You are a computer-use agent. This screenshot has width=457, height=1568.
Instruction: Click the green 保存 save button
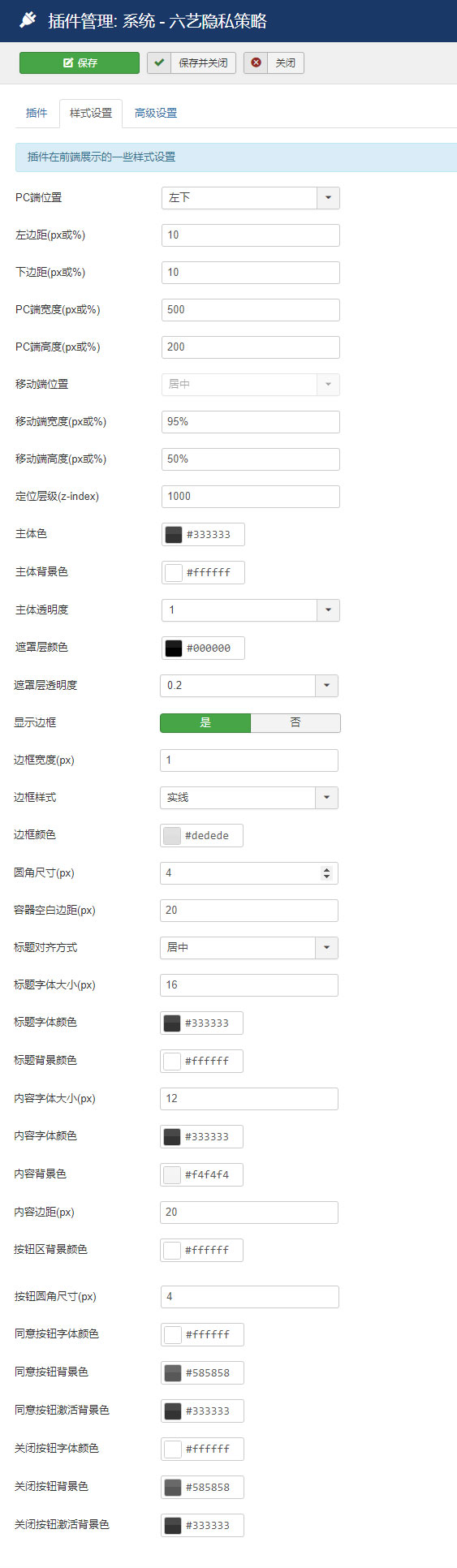[x=80, y=62]
